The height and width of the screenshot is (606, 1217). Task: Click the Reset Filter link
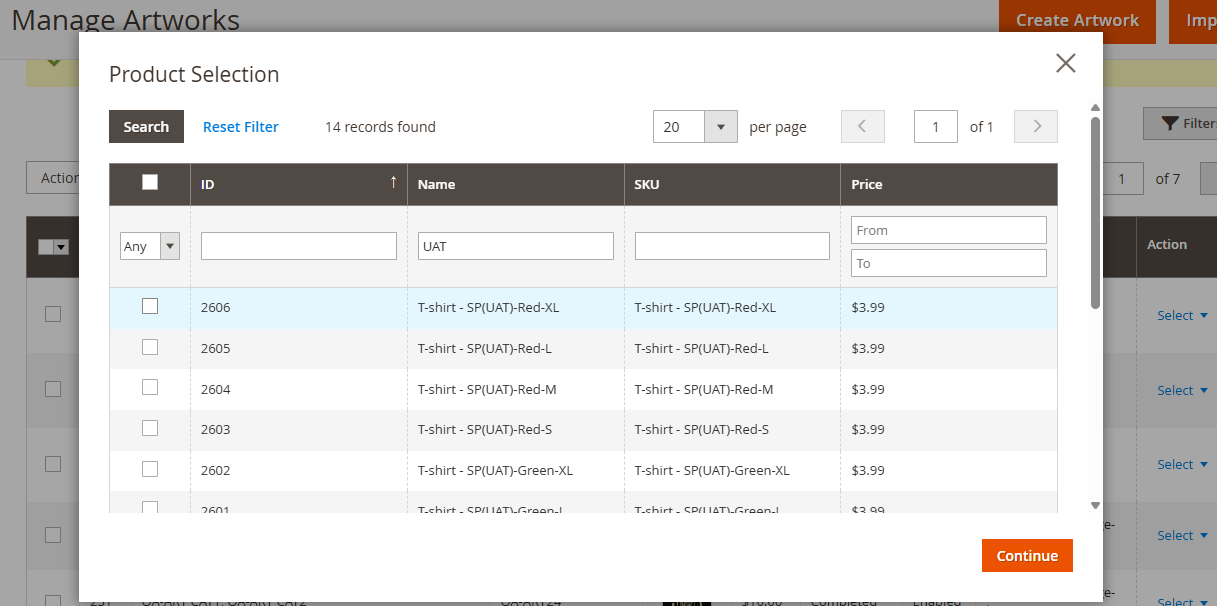pos(241,127)
